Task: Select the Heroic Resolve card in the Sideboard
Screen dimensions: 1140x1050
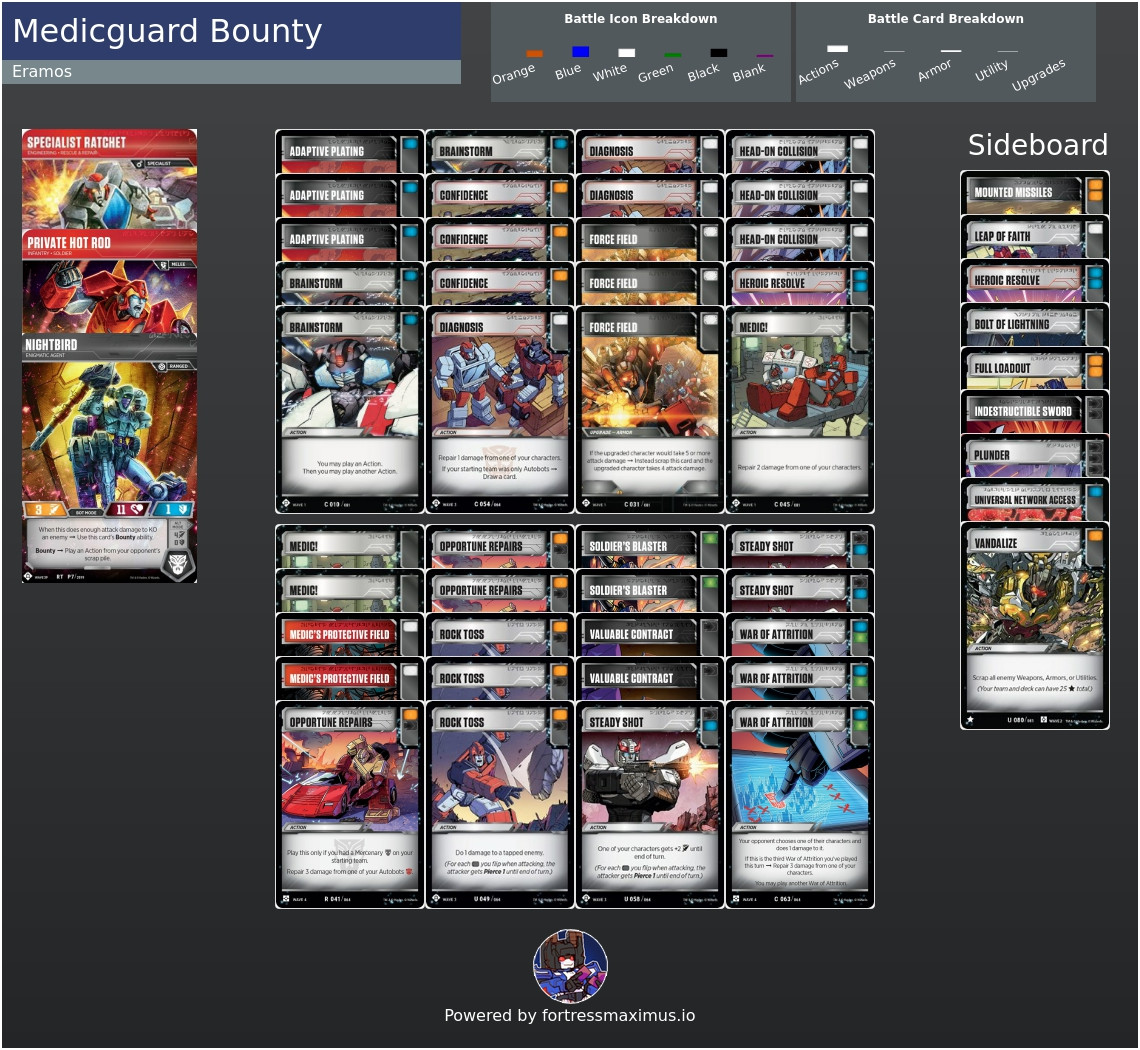Action: pos(1035,281)
